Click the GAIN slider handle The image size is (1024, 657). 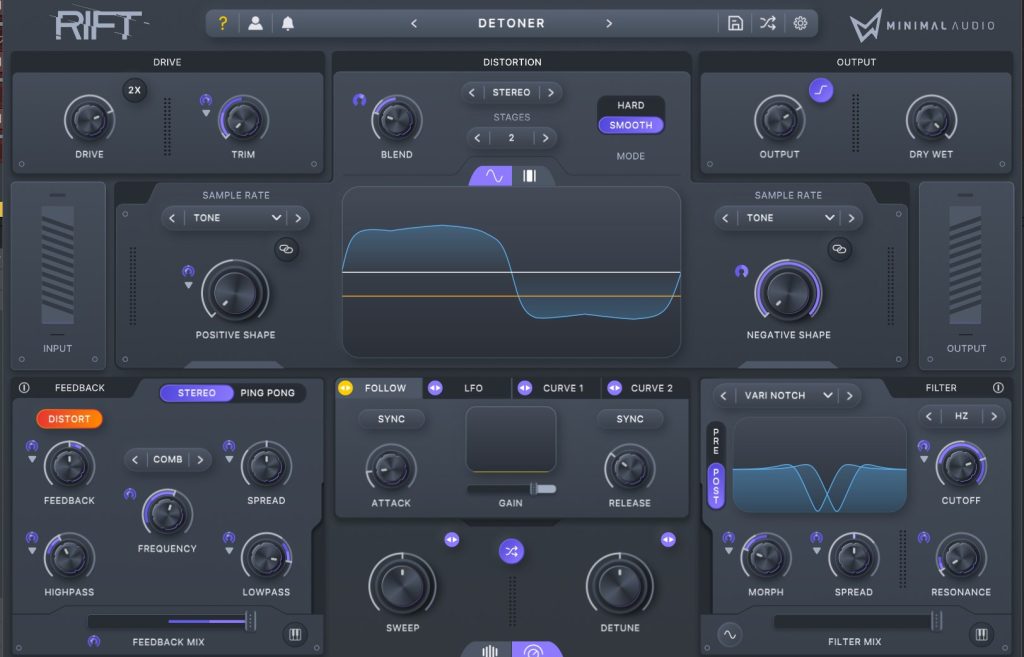(x=537, y=488)
